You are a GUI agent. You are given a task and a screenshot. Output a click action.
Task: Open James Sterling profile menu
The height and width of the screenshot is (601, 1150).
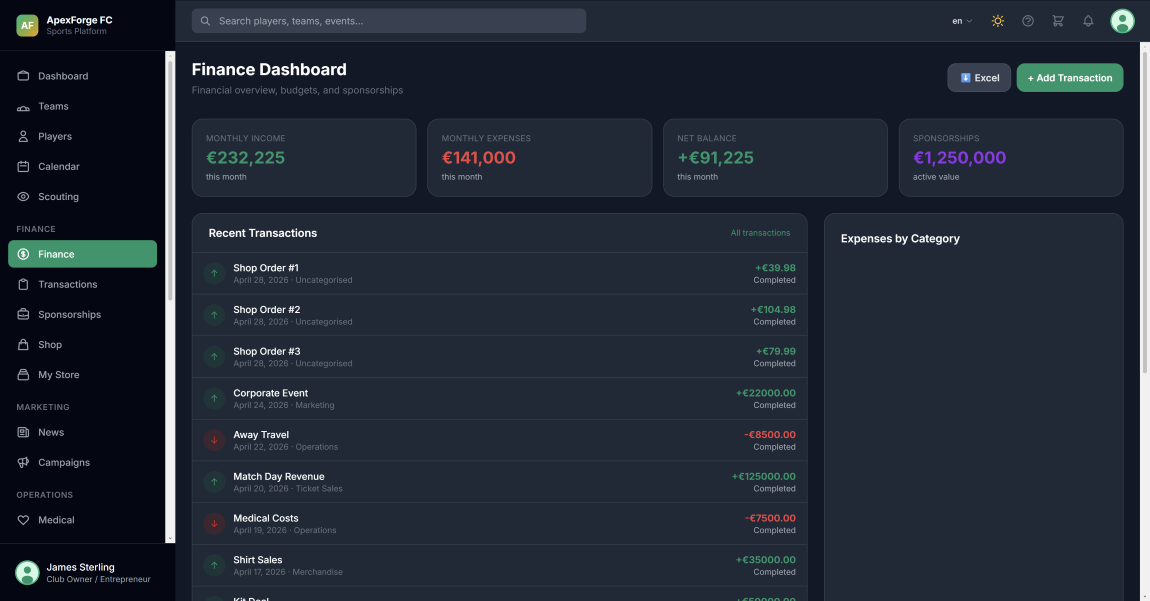(82, 572)
